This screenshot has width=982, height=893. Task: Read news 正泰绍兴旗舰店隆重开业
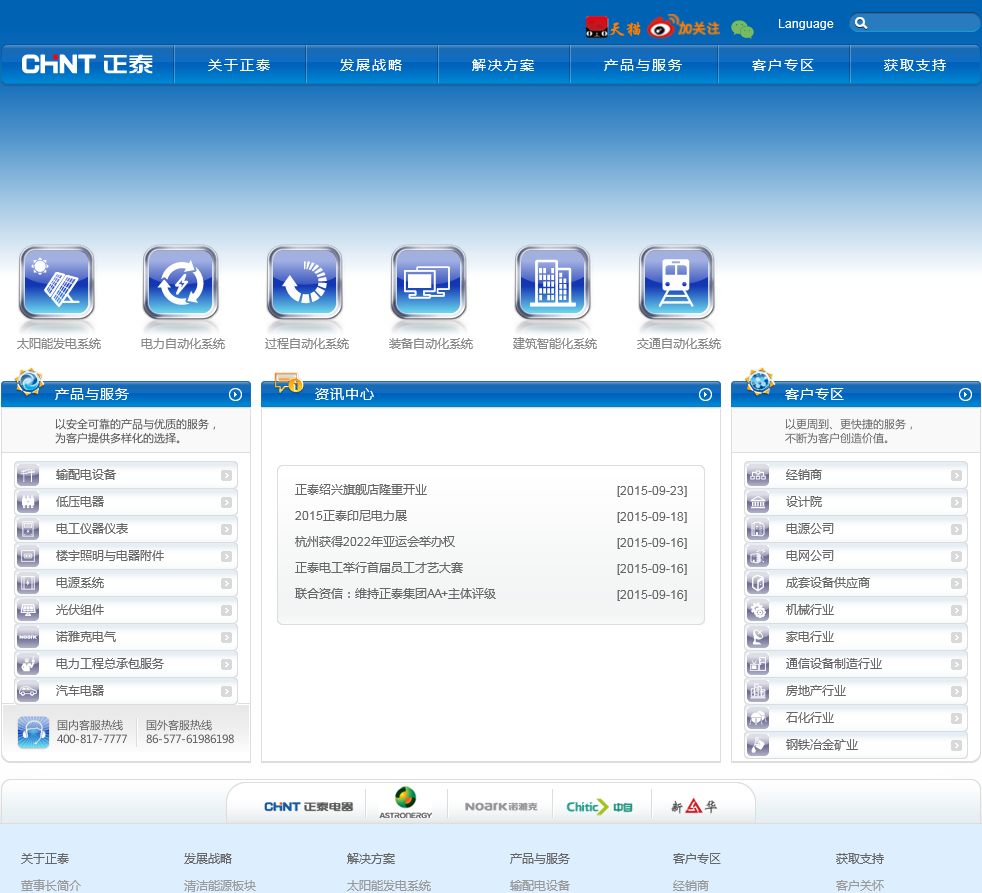tap(361, 490)
